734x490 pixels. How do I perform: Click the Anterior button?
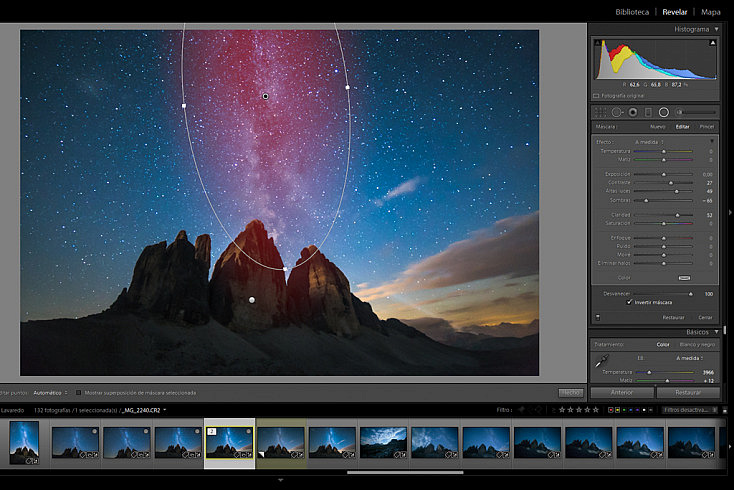[622, 392]
